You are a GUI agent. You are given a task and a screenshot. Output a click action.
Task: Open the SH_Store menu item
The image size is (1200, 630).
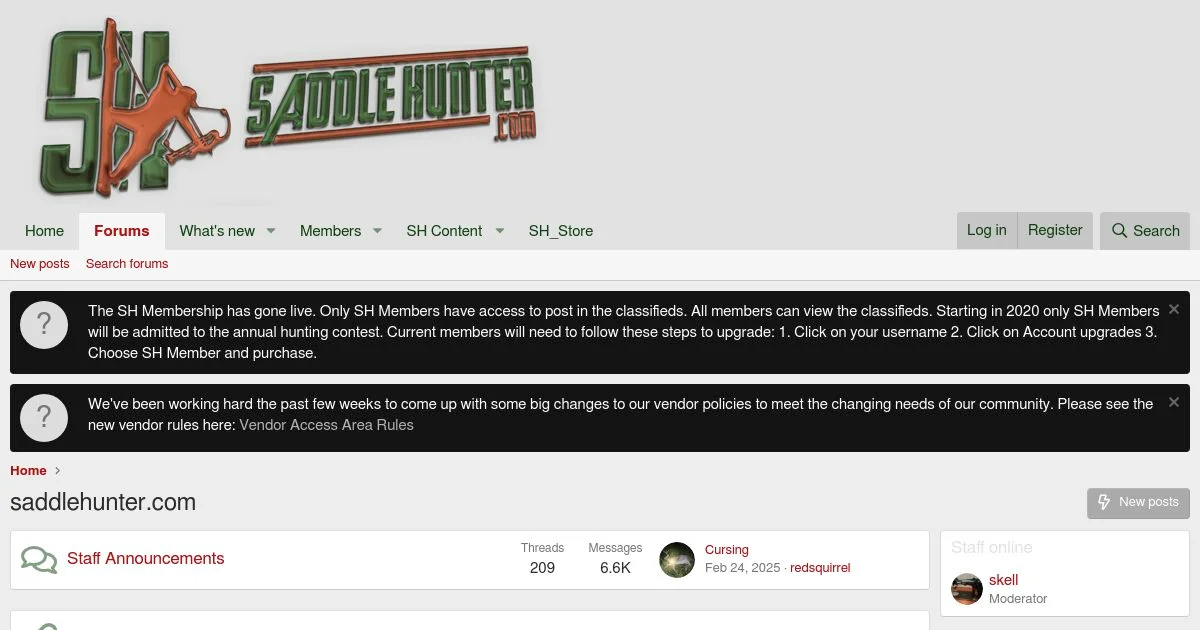tap(561, 231)
